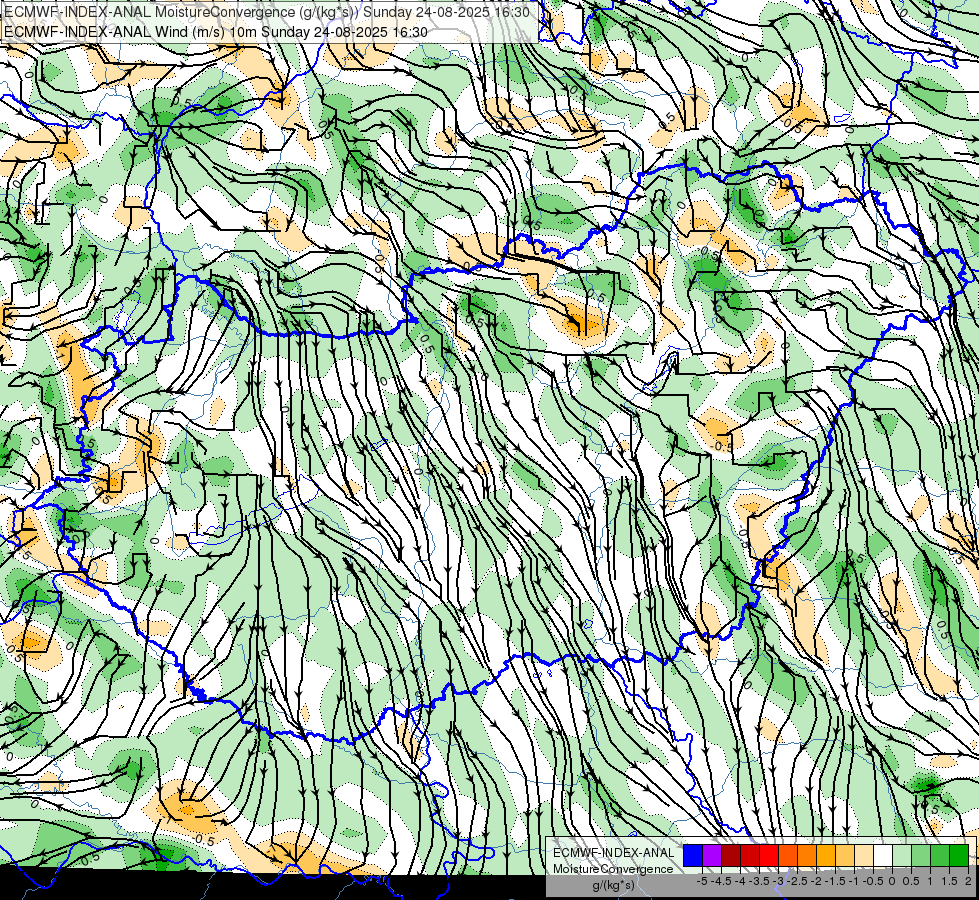Choose the legend swatch between -3 and -2.5
979x900 pixels.
(788, 856)
